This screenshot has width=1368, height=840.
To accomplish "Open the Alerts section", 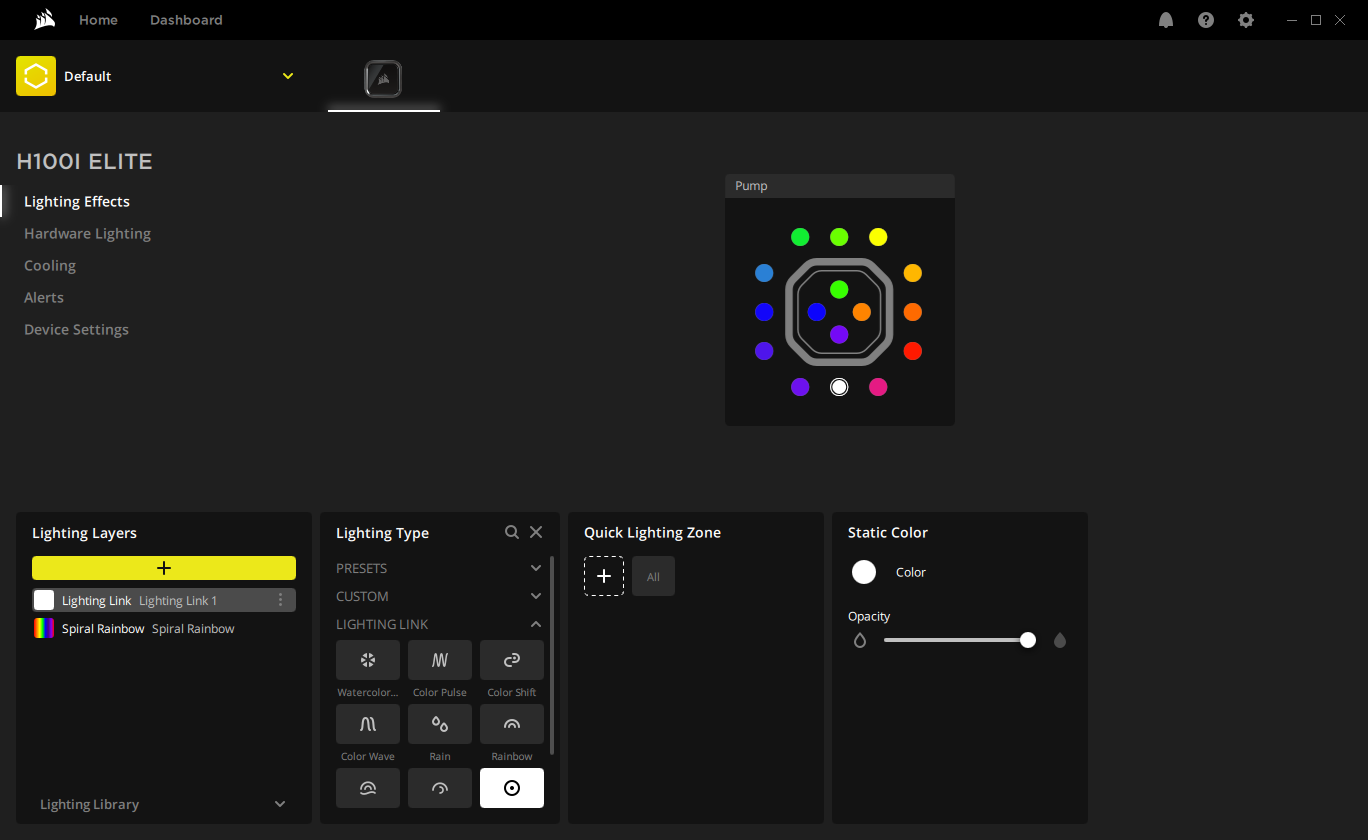I will [44, 298].
